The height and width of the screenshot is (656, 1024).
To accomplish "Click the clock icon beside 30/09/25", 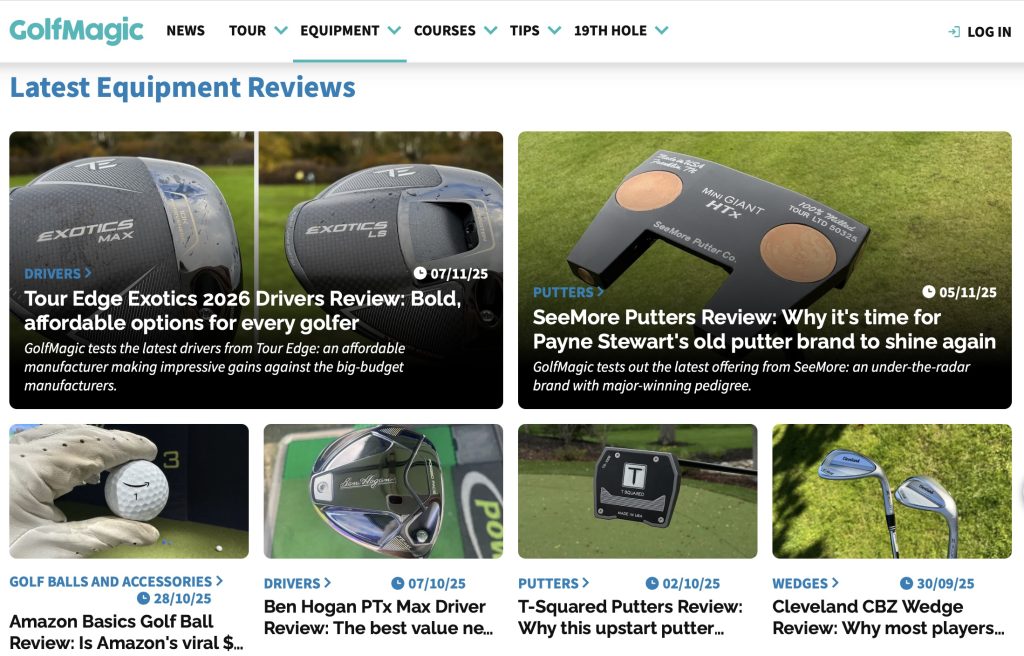I will coord(906,583).
